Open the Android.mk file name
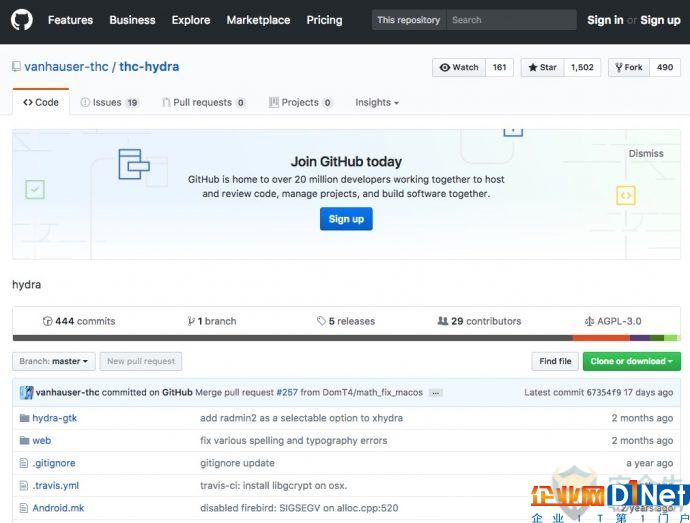Image resolution: width=690 pixels, height=523 pixels. (x=58, y=508)
